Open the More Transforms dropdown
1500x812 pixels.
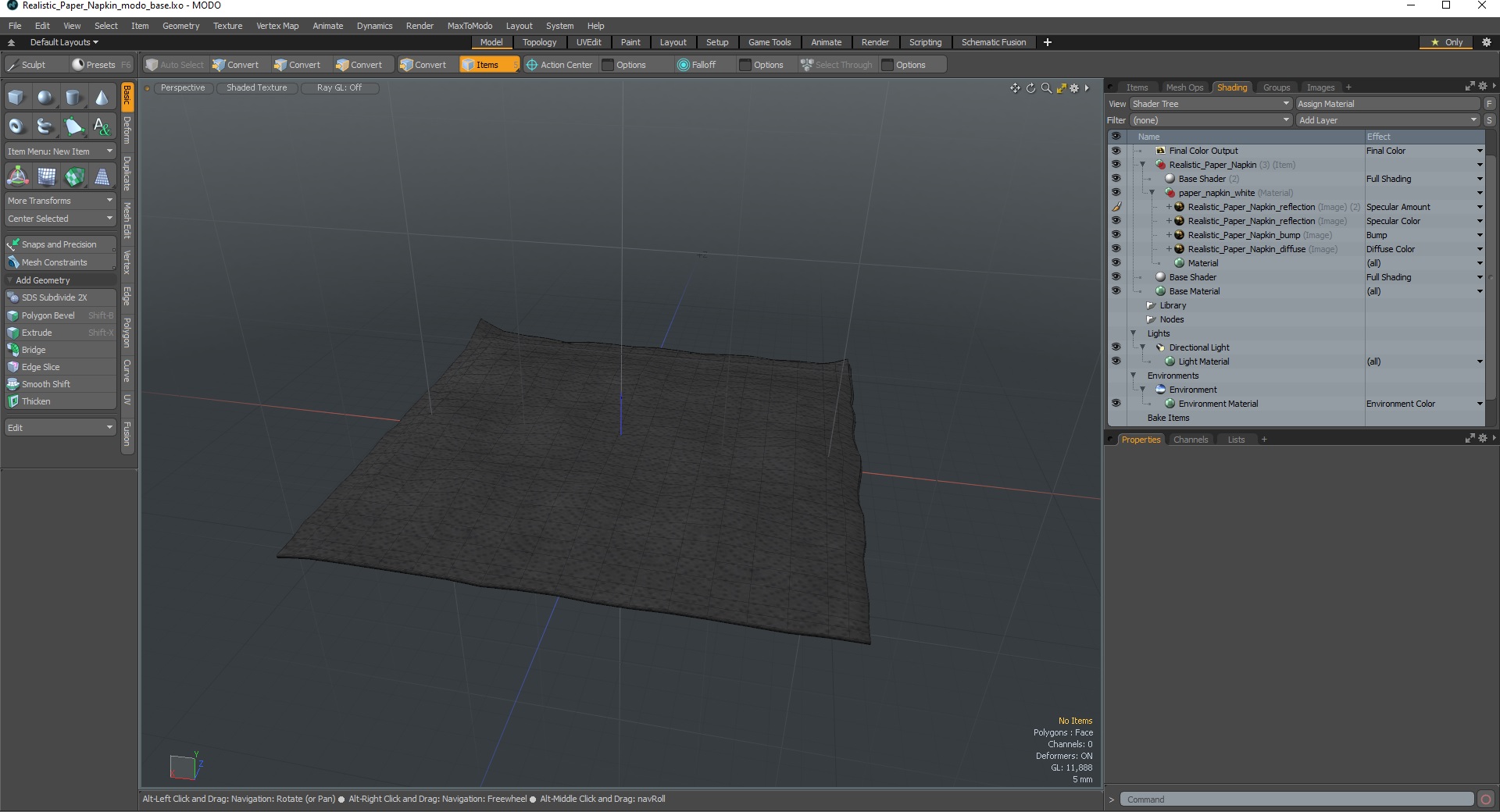point(60,201)
